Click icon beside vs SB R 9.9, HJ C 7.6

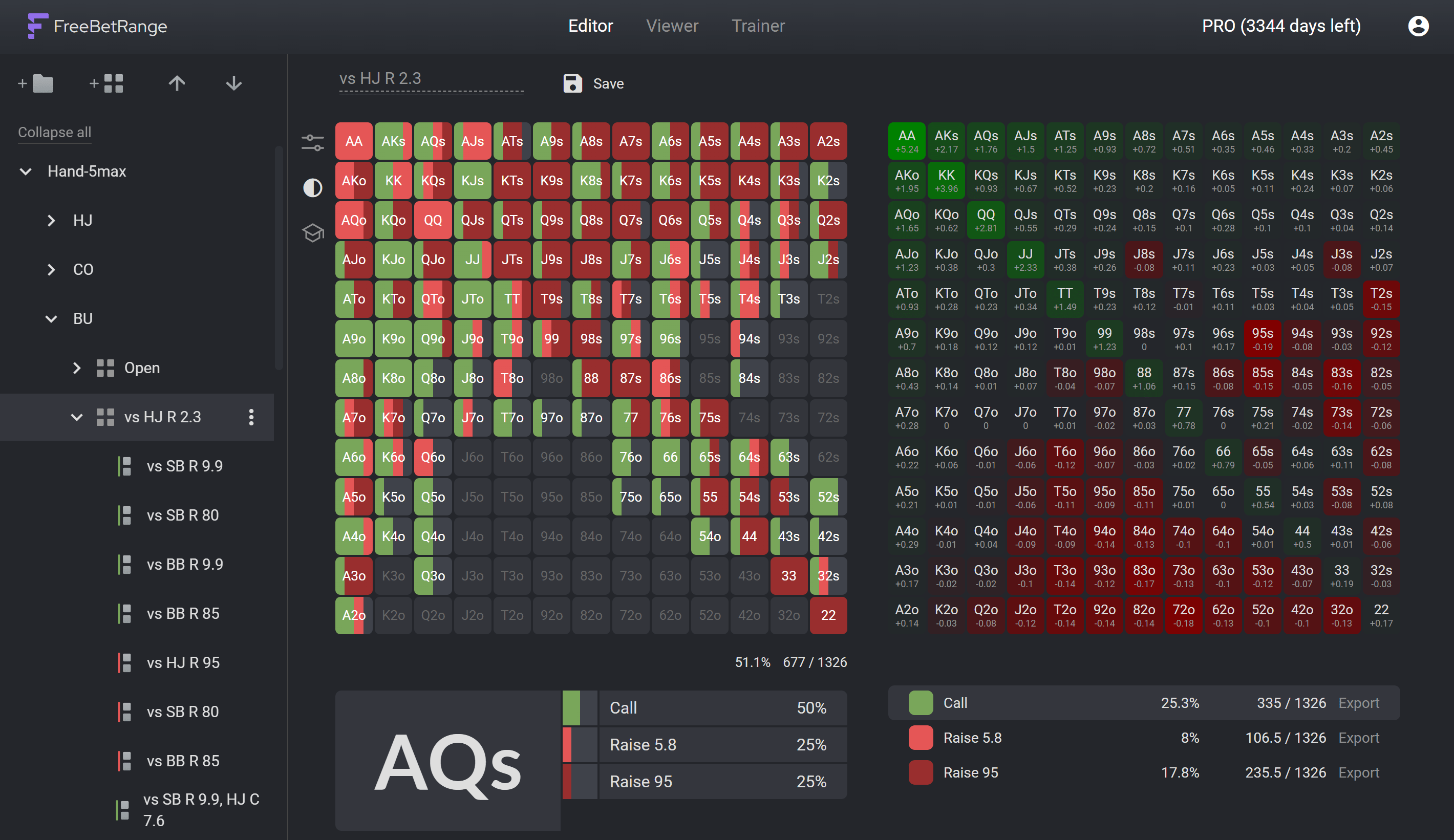click(122, 810)
